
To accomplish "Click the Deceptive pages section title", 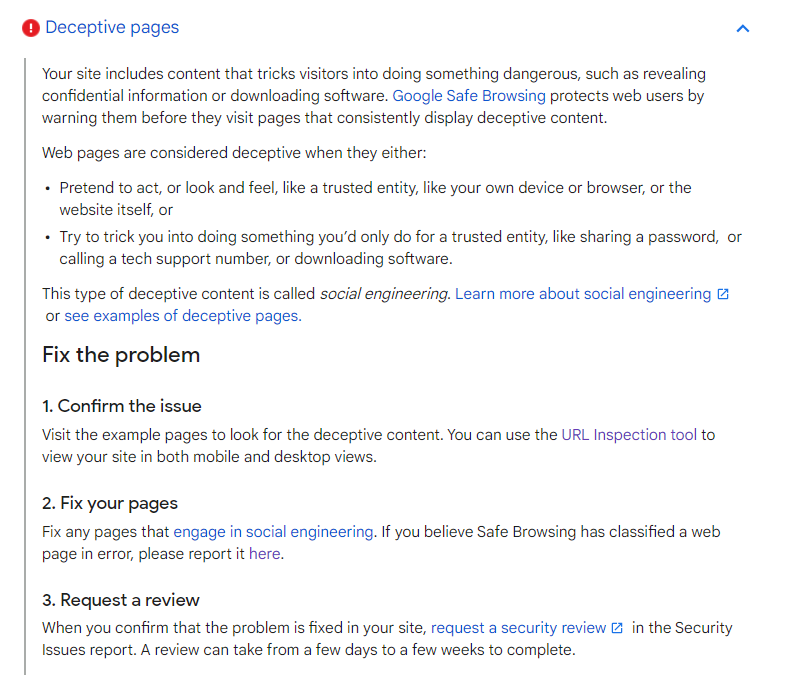I will (112, 27).
